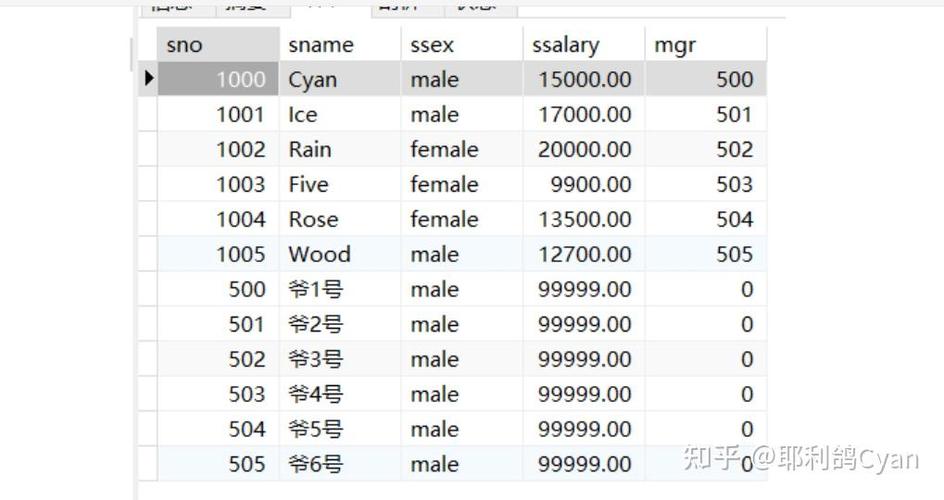Select the 99999.00 salary in 爷1号 row
The height and width of the screenshot is (500, 944).
pyautogui.click(x=583, y=289)
